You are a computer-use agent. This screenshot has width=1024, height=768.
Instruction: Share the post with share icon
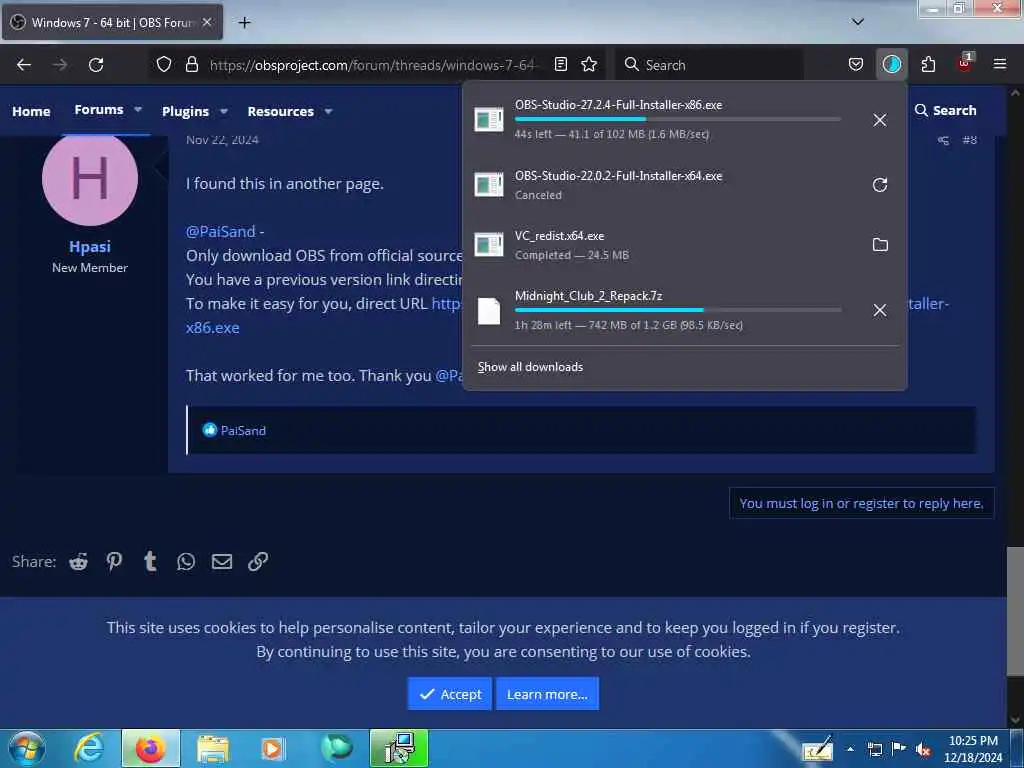point(943,140)
